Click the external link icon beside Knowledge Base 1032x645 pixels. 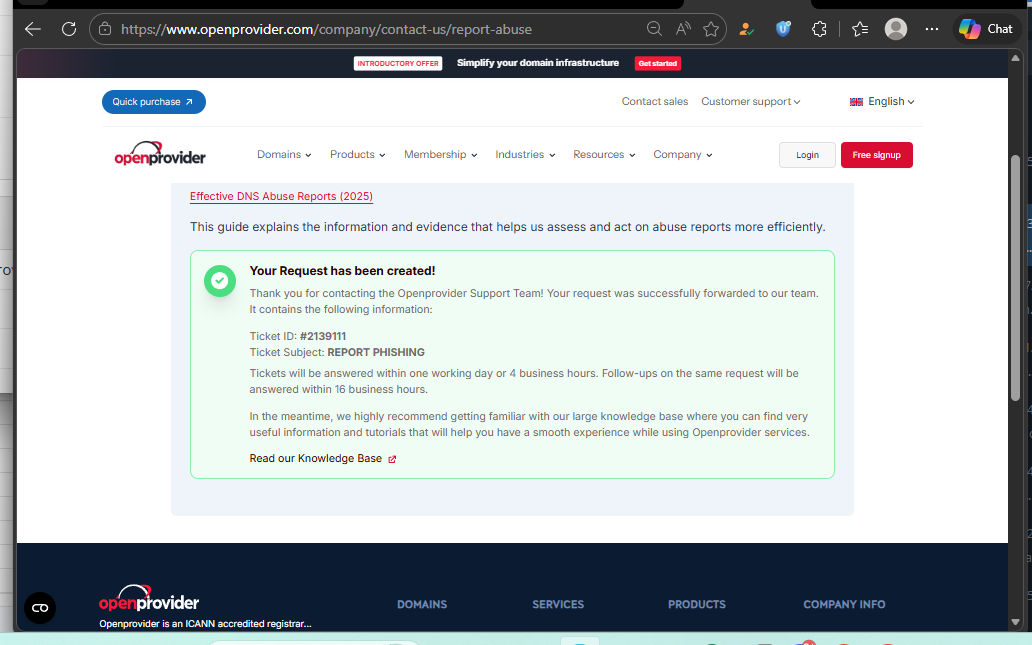[392, 459]
